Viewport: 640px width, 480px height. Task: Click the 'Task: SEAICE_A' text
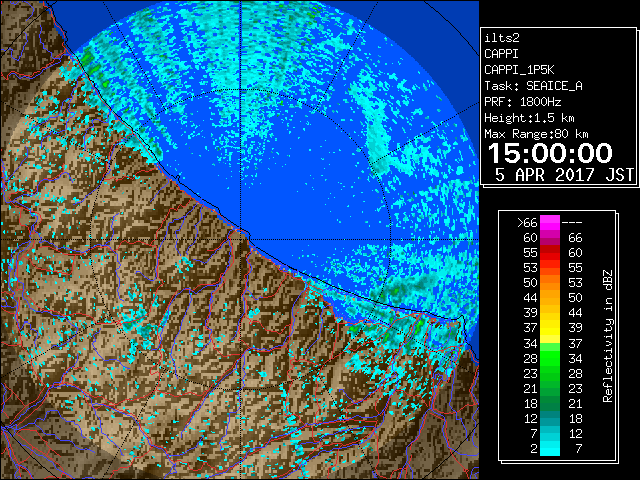(533, 86)
